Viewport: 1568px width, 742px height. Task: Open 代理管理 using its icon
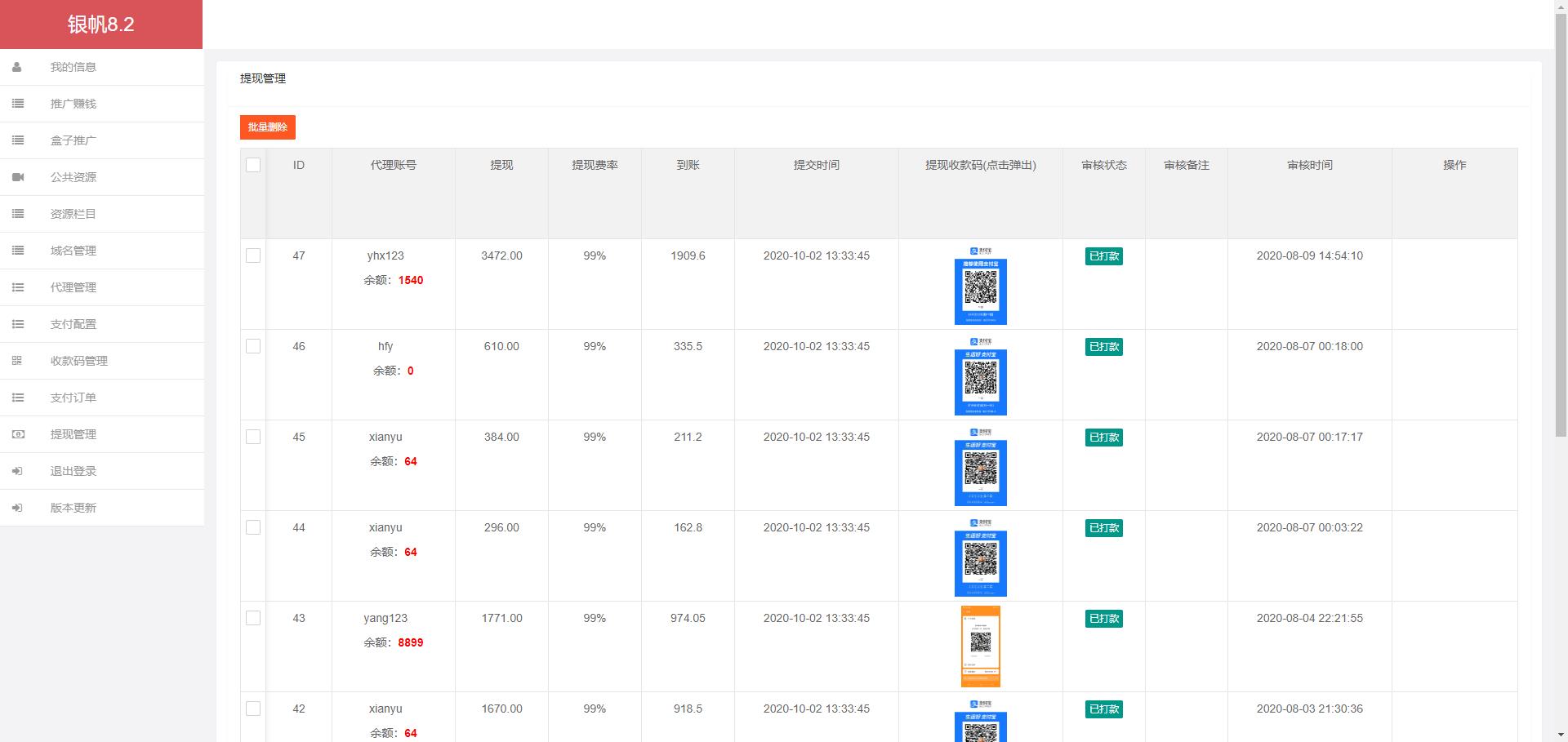click(x=17, y=287)
